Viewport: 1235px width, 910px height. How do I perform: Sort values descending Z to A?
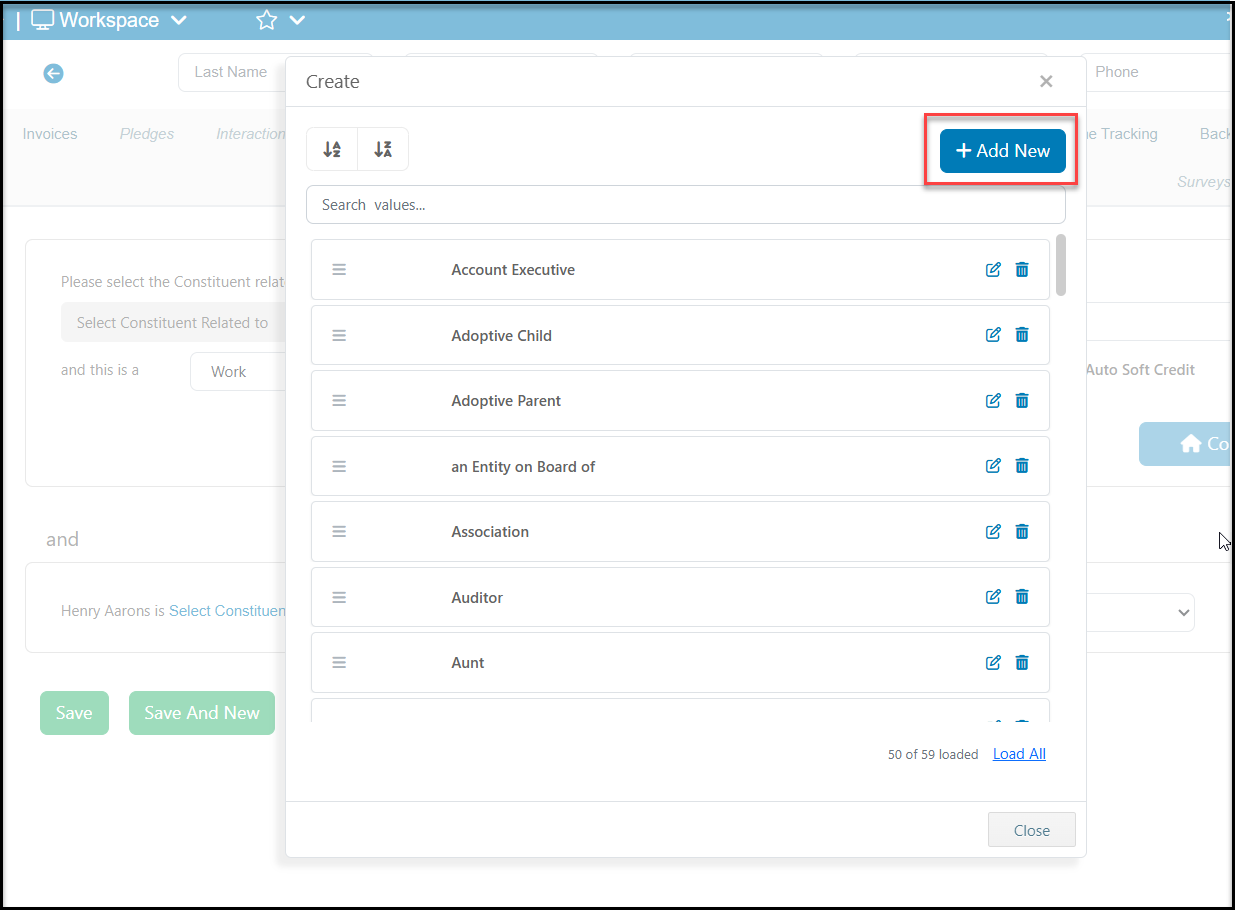383,150
